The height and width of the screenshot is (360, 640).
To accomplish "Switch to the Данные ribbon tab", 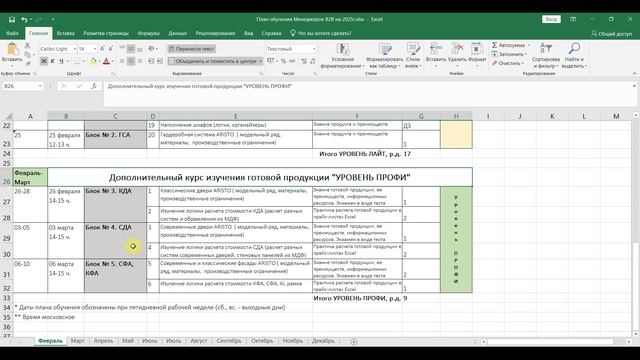I will (178, 33).
